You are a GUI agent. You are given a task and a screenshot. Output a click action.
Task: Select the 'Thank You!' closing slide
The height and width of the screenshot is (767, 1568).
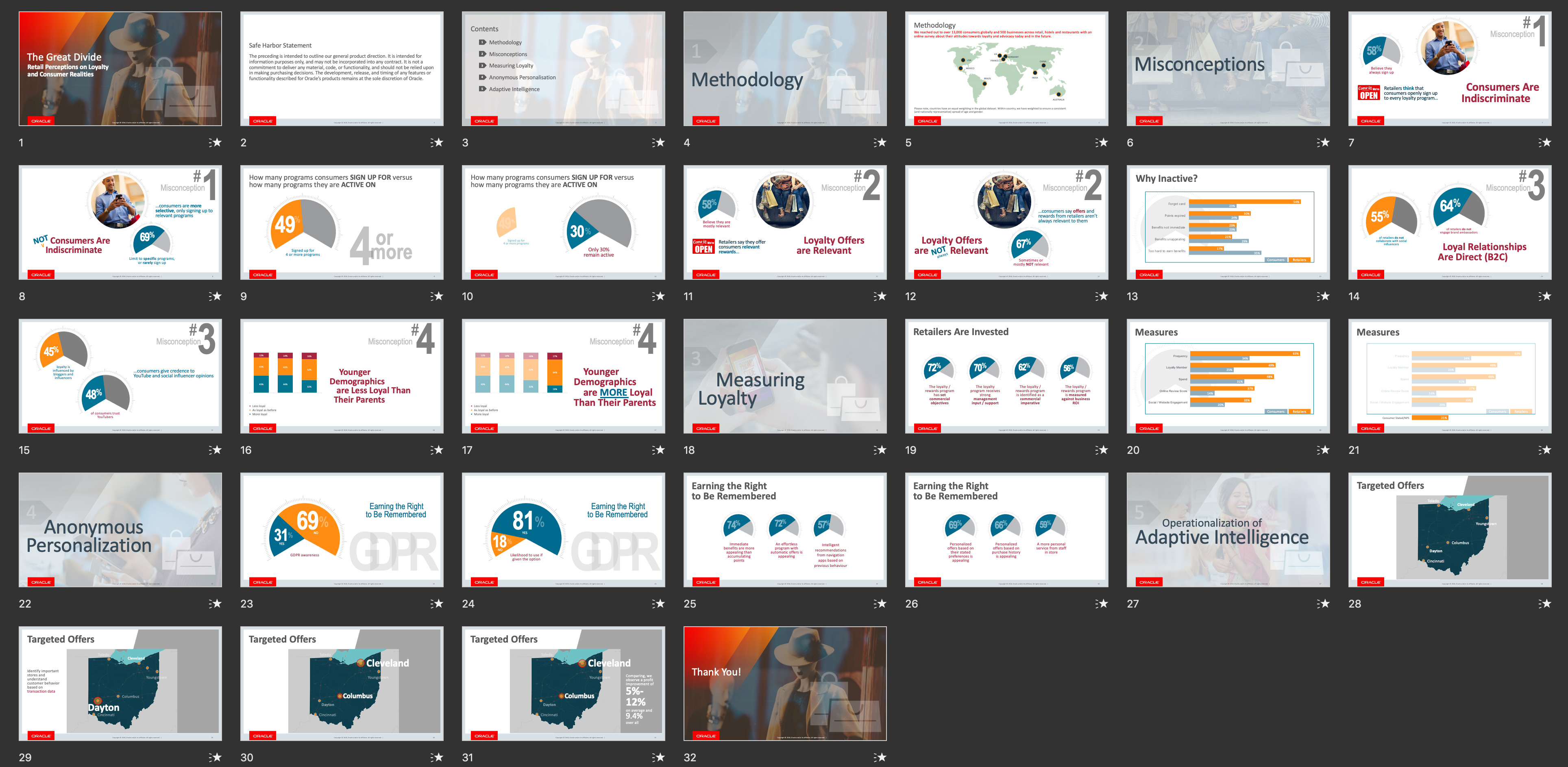[784, 684]
